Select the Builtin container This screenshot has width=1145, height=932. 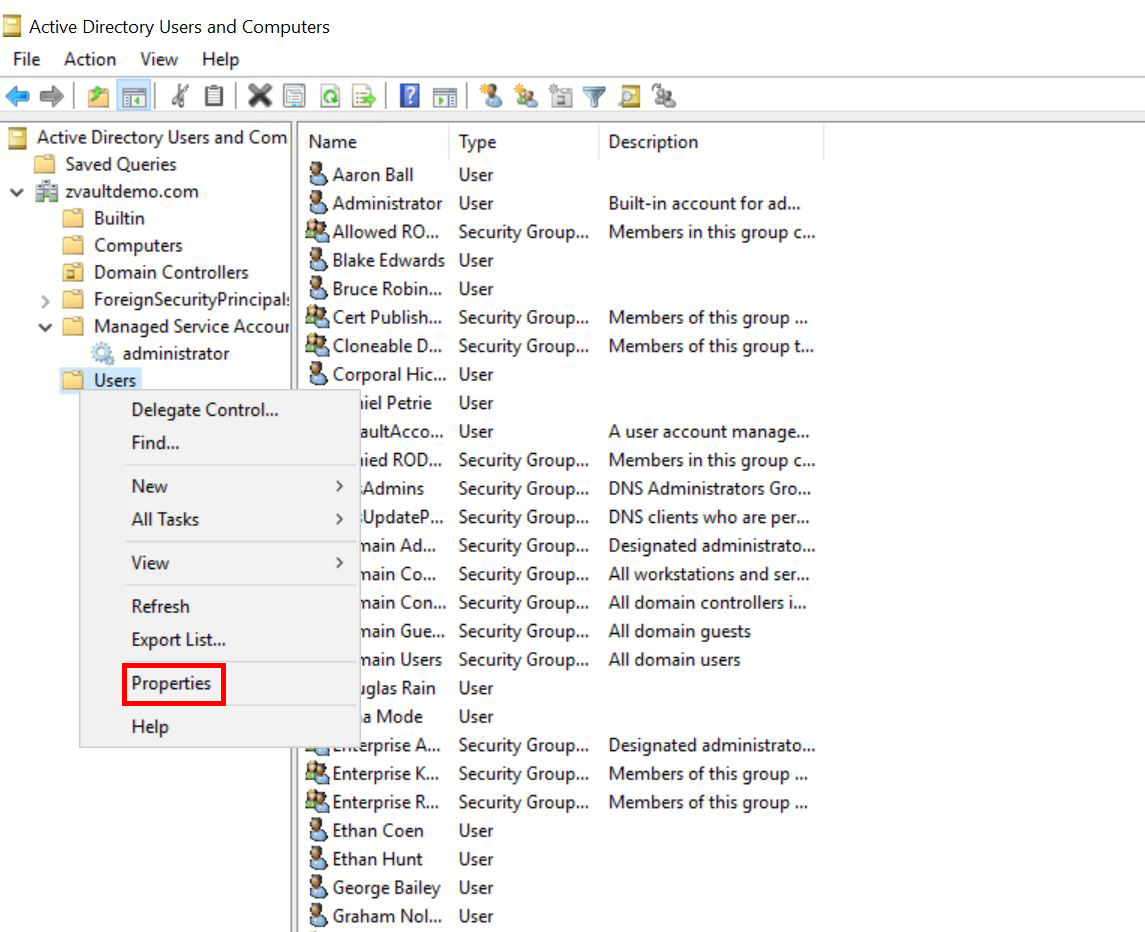click(x=119, y=218)
